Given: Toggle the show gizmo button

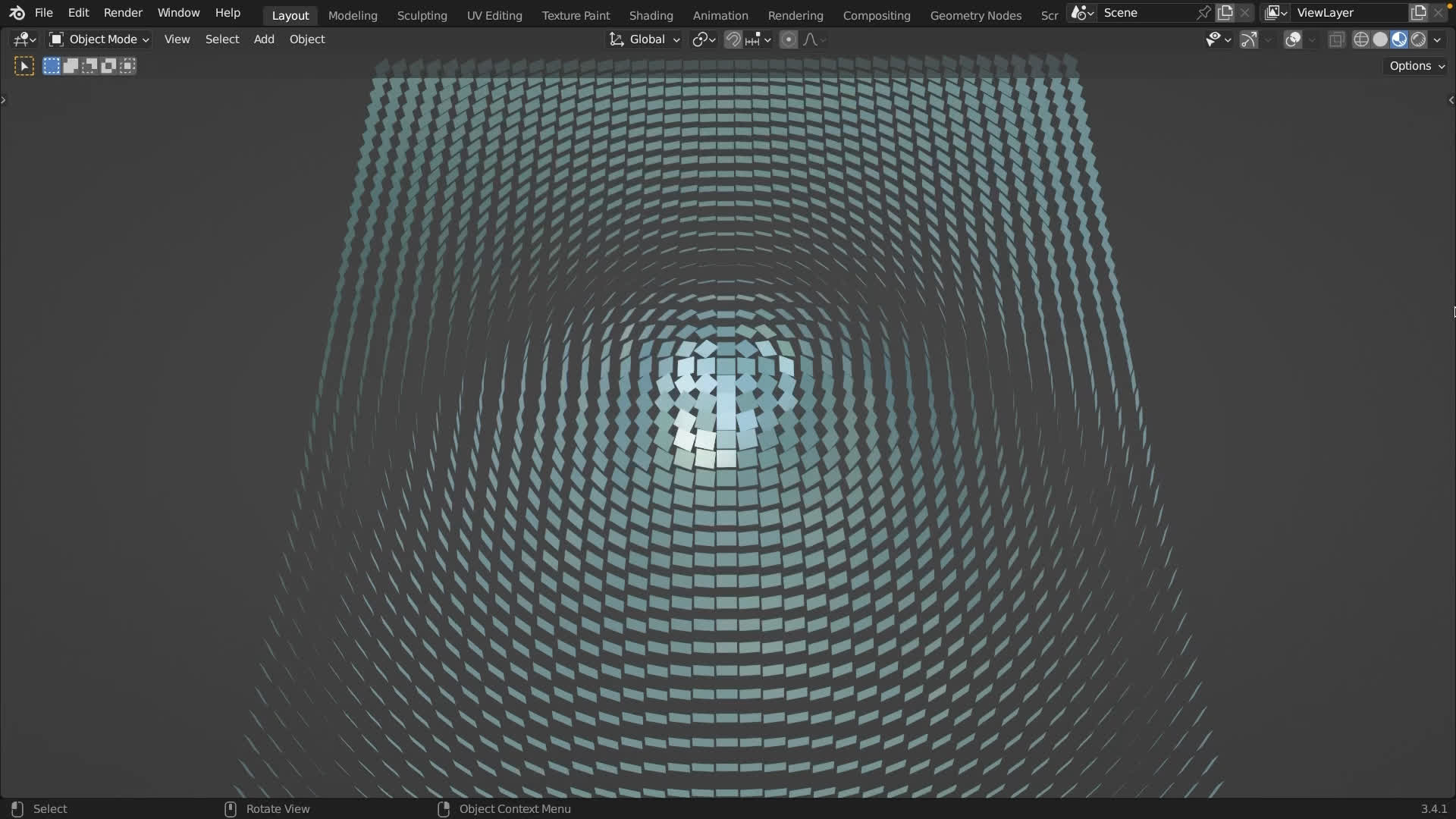Looking at the screenshot, I should [1248, 39].
